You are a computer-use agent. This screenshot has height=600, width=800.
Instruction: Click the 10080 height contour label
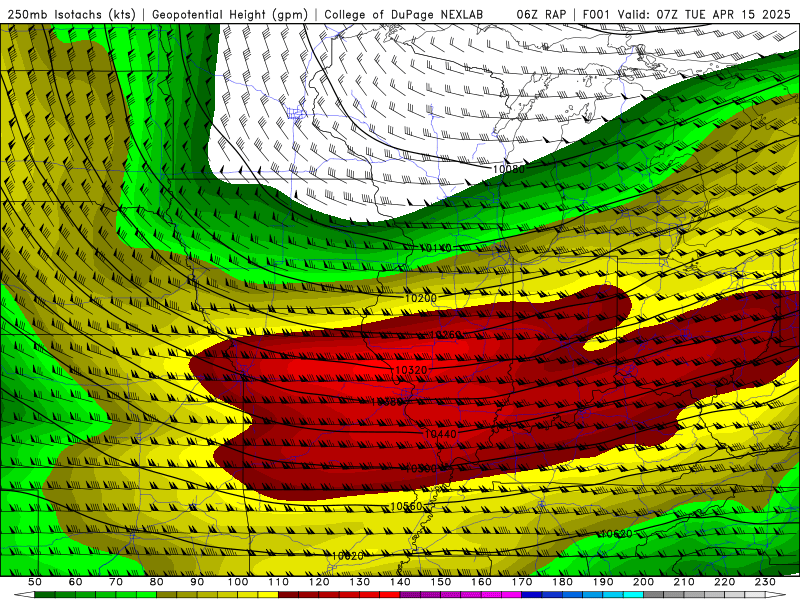[x=509, y=169]
